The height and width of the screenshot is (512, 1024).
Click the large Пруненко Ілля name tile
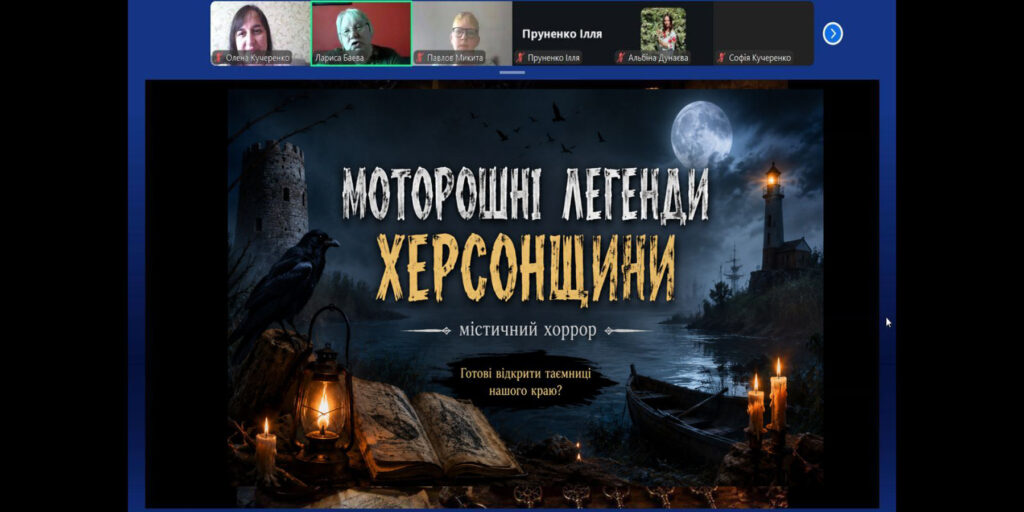[x=562, y=33]
